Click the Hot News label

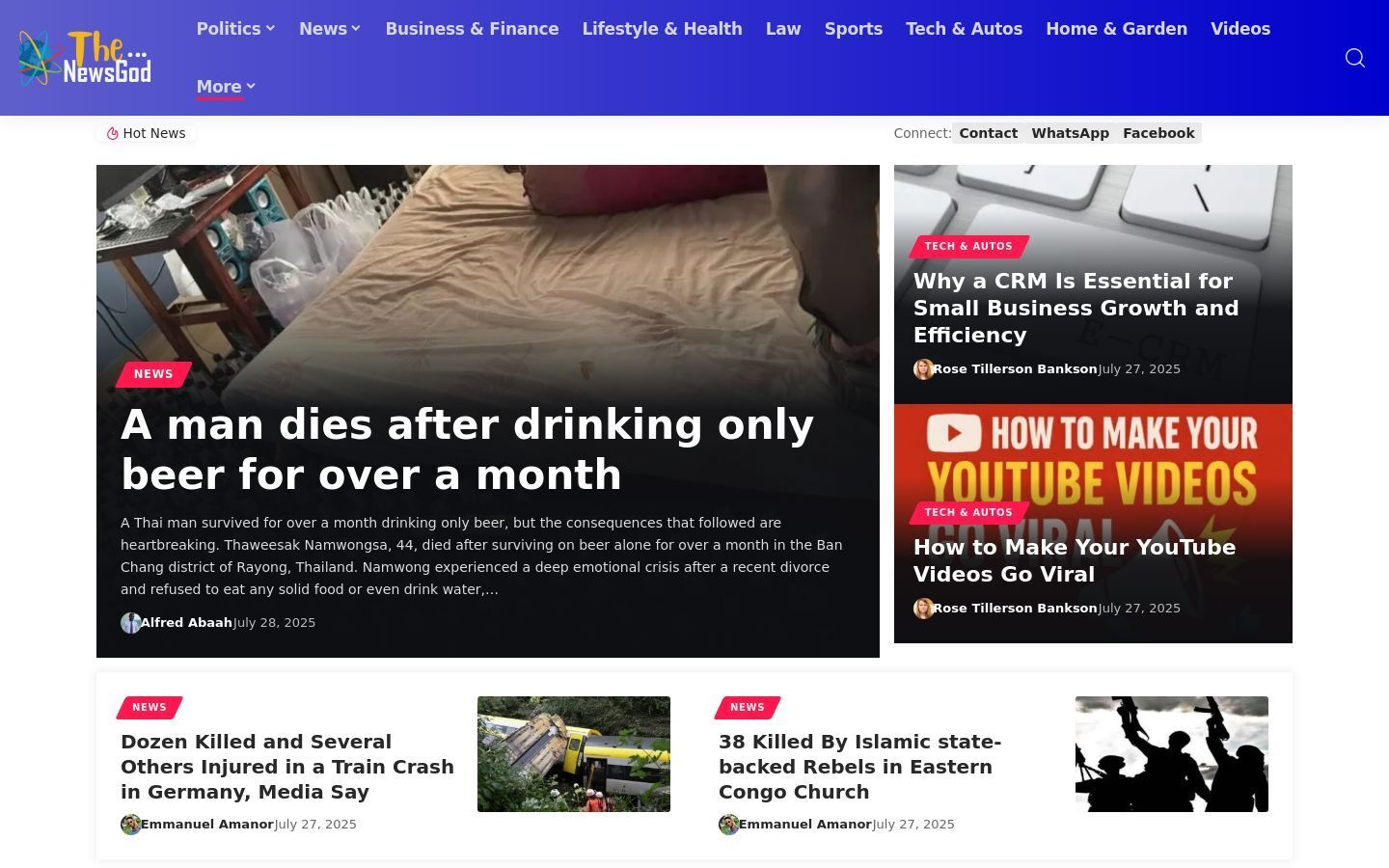click(x=154, y=133)
